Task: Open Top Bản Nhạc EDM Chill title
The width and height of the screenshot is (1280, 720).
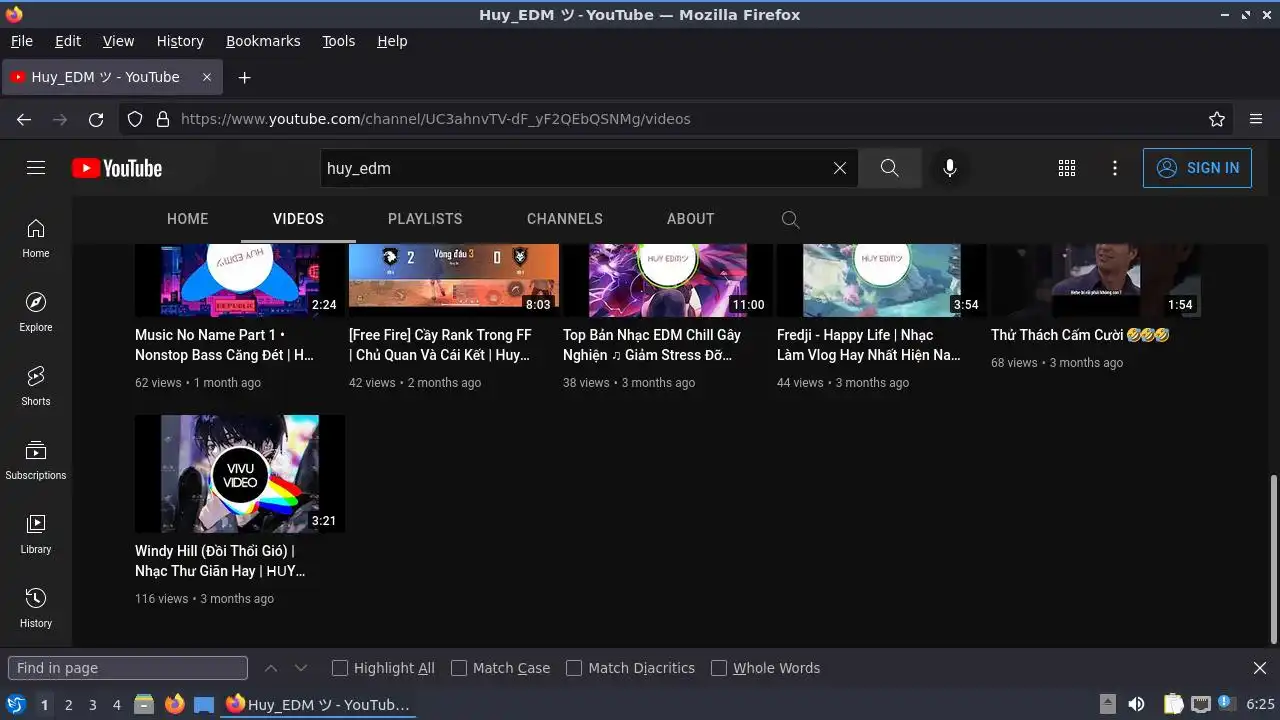Action: (652, 345)
